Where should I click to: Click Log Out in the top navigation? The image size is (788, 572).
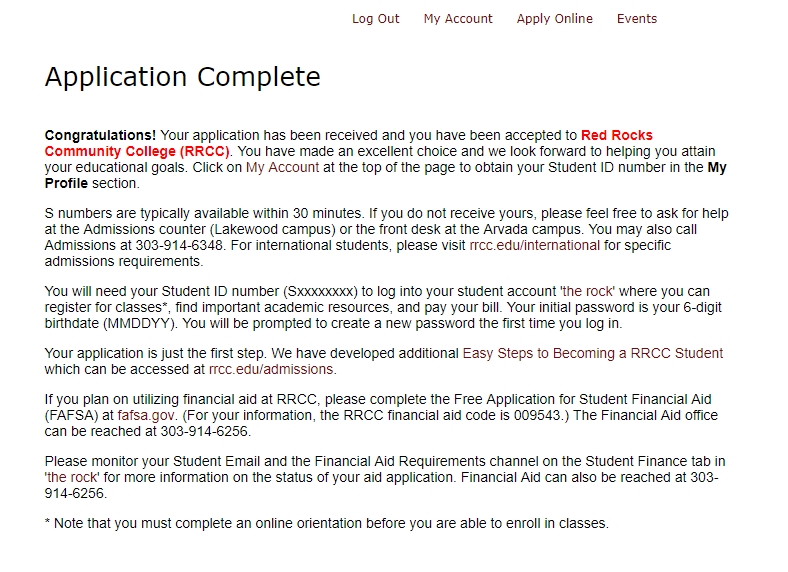(x=375, y=19)
